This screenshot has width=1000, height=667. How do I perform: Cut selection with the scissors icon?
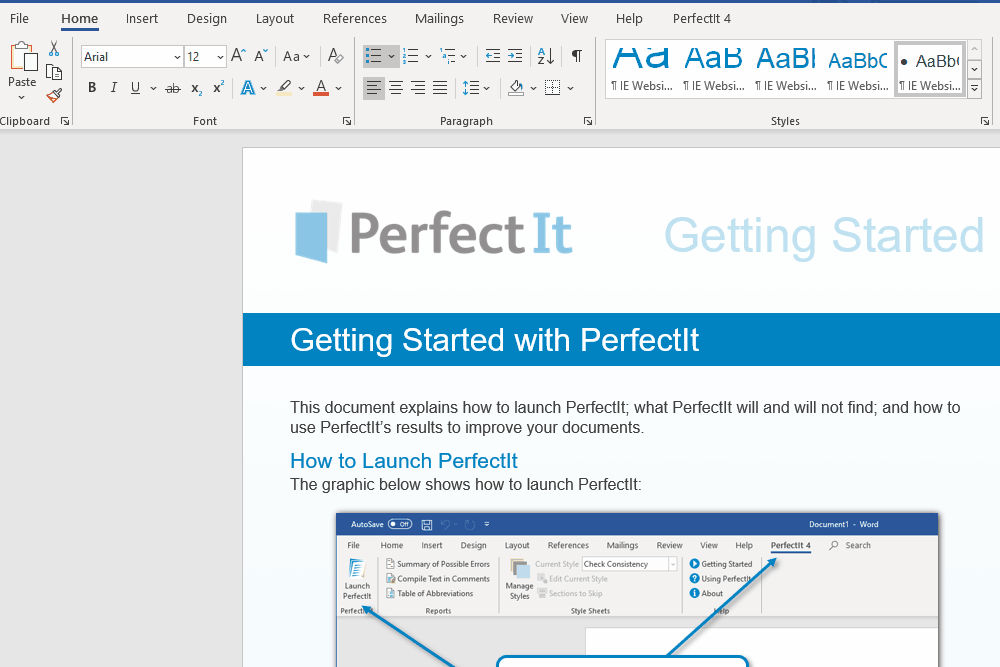(x=54, y=48)
